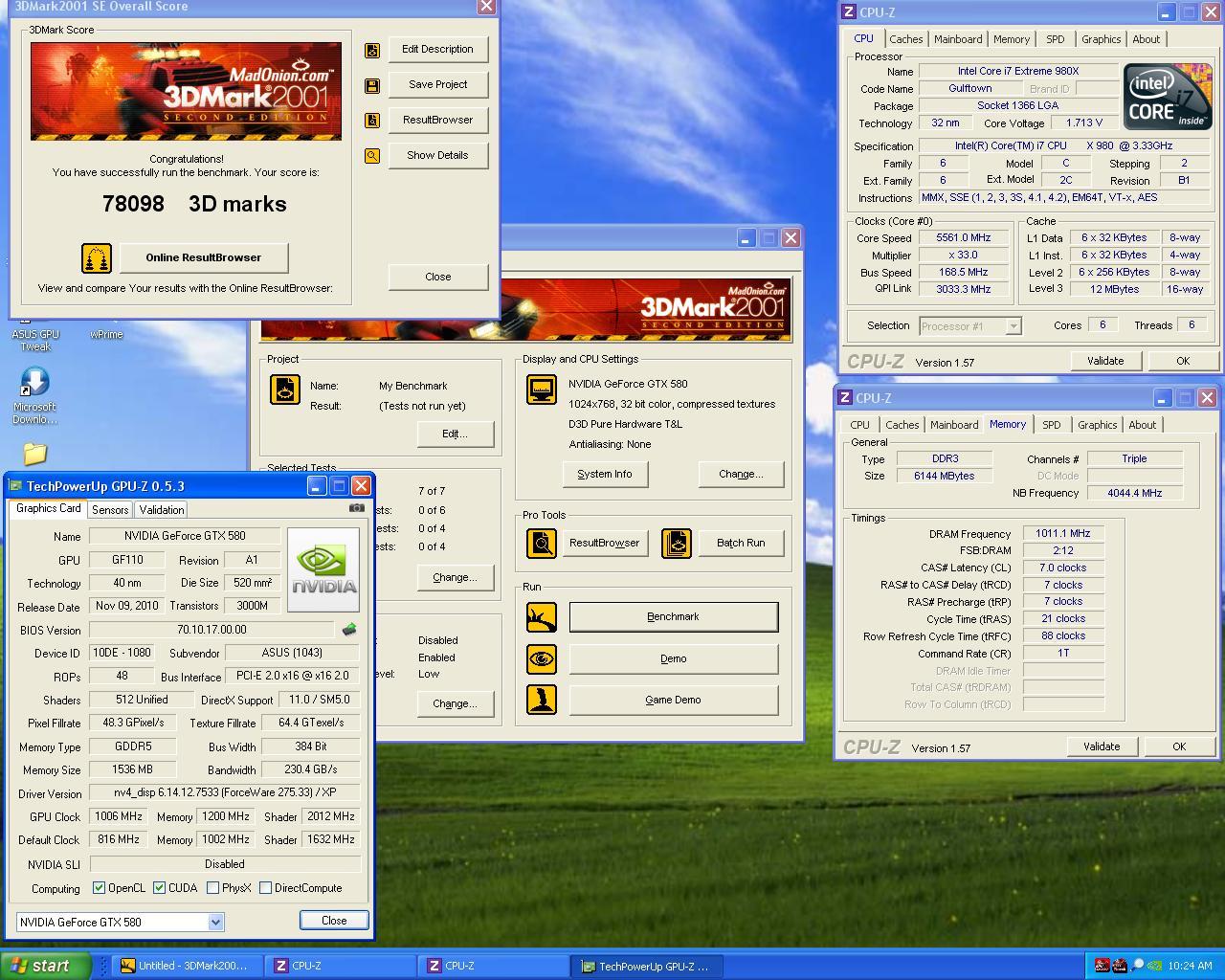Image resolution: width=1225 pixels, height=980 pixels.
Task: Open the About tab in the top CPU-Z window
Action: point(1146,39)
